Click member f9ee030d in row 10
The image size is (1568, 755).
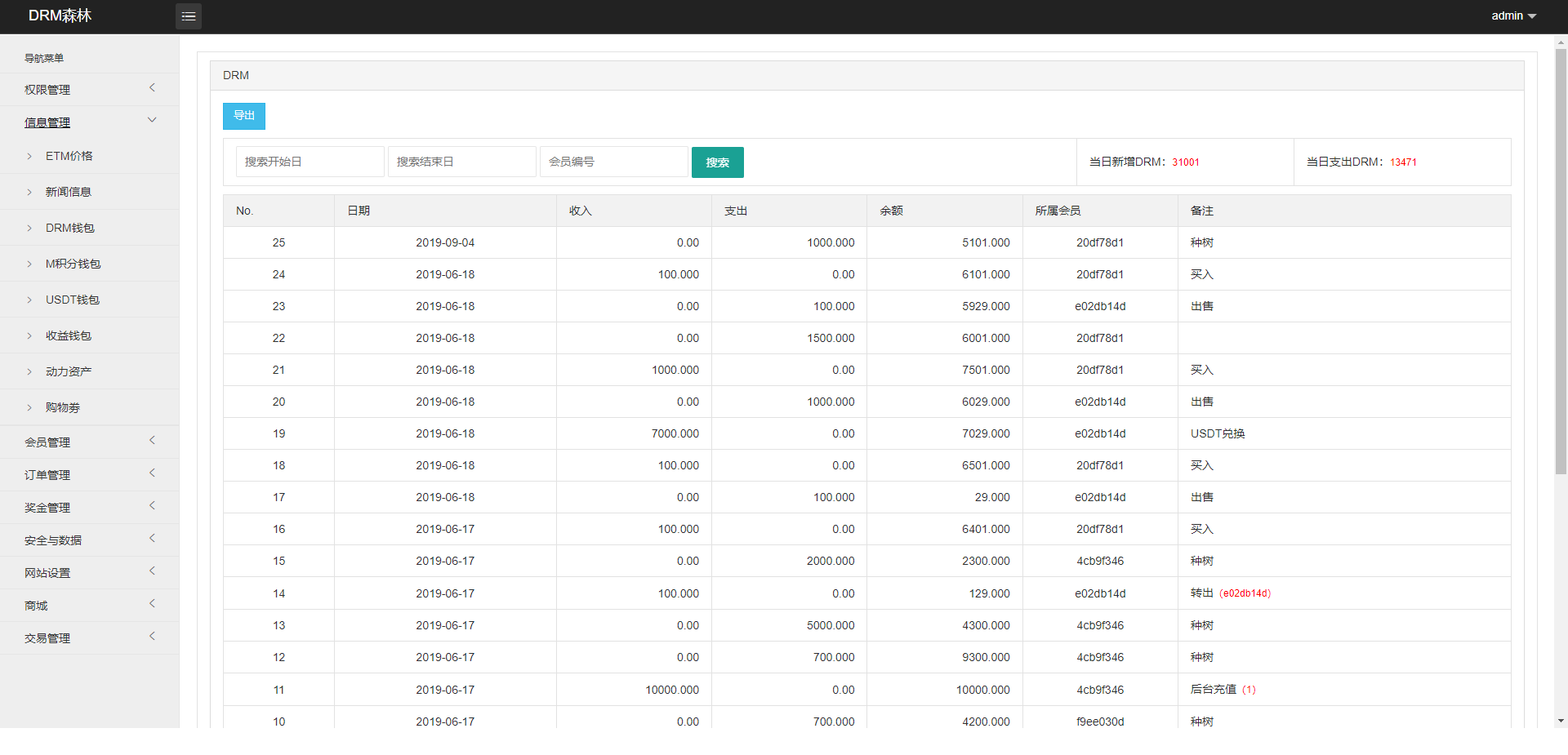(1100, 722)
